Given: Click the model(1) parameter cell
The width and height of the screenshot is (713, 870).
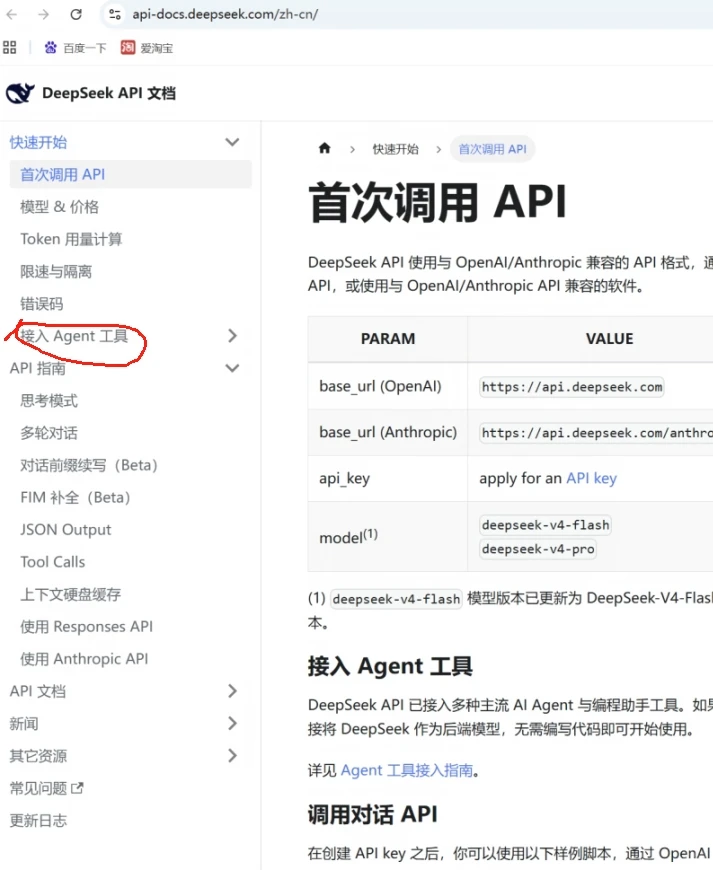Looking at the screenshot, I should (388, 537).
